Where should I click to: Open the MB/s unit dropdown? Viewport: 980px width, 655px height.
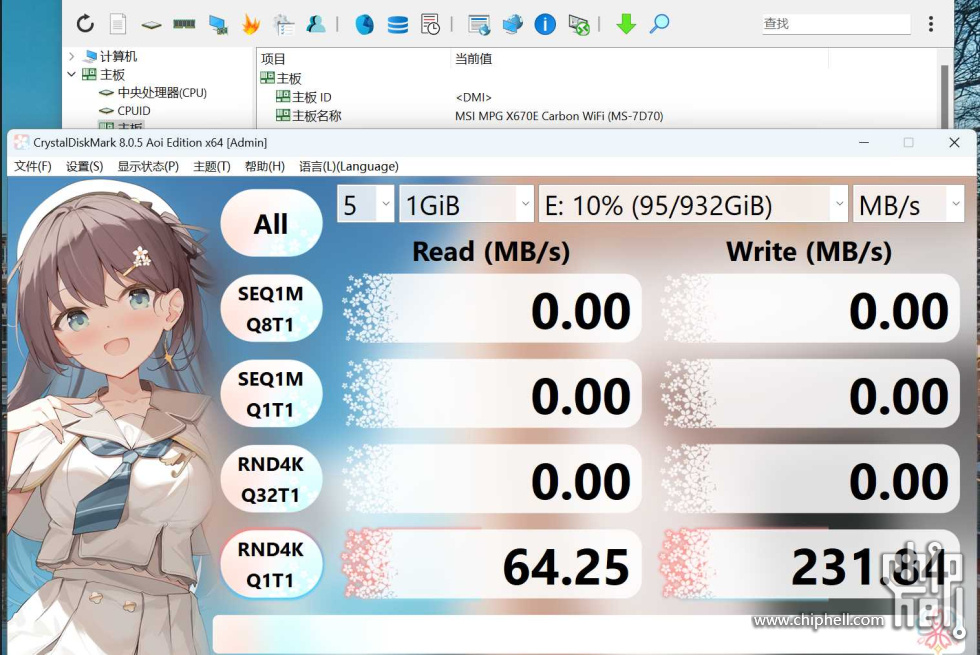click(908, 204)
